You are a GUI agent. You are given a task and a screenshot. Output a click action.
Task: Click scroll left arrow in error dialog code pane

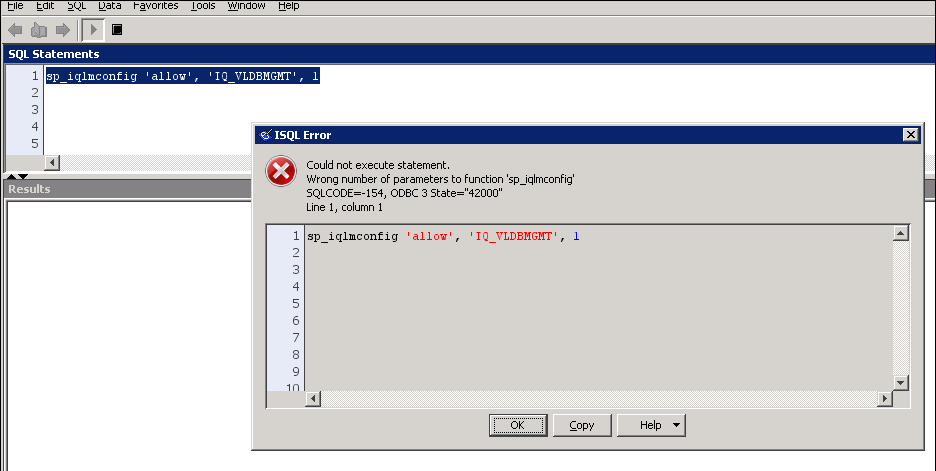(313, 399)
